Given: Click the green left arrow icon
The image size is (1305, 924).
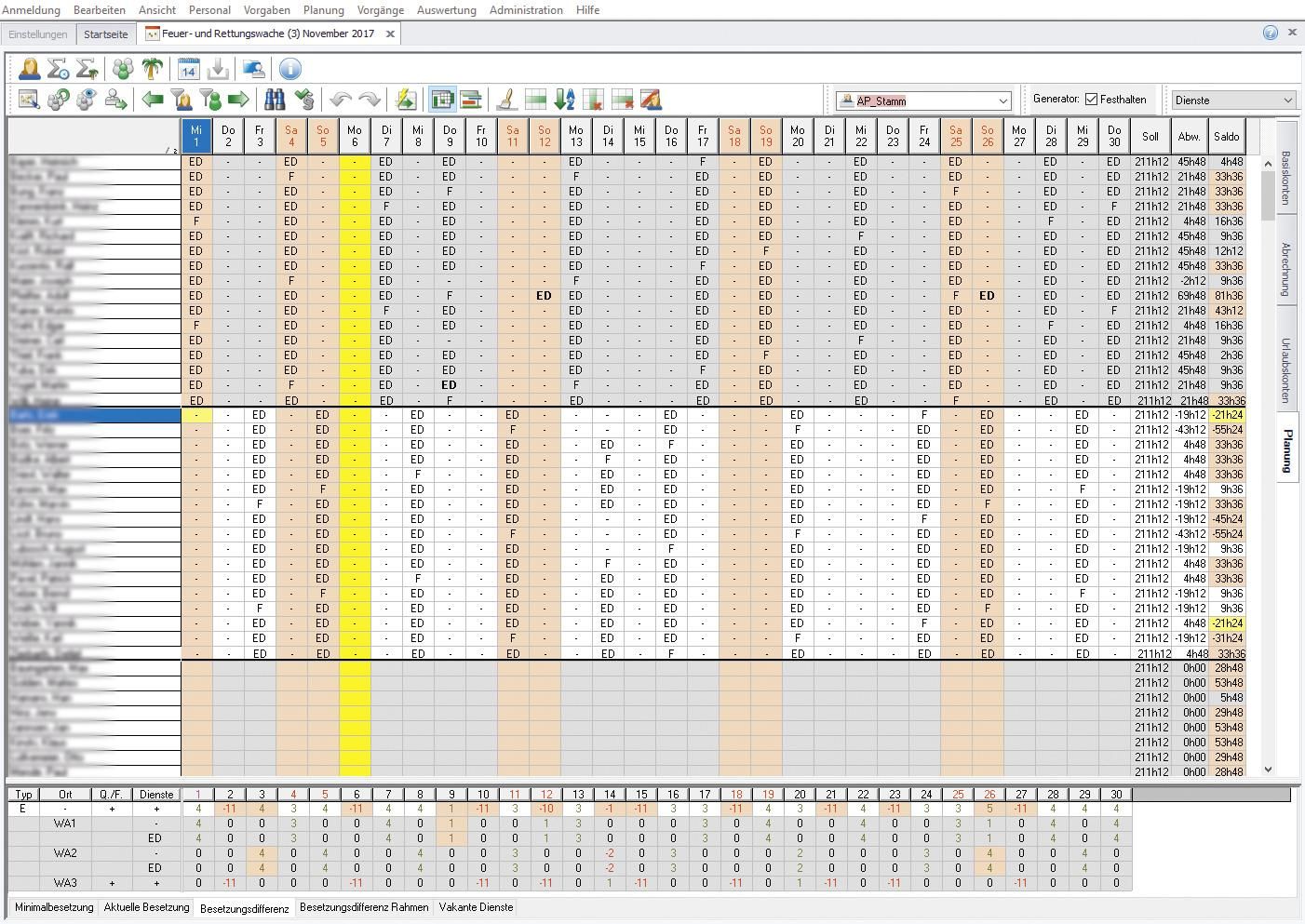Looking at the screenshot, I should click(153, 100).
